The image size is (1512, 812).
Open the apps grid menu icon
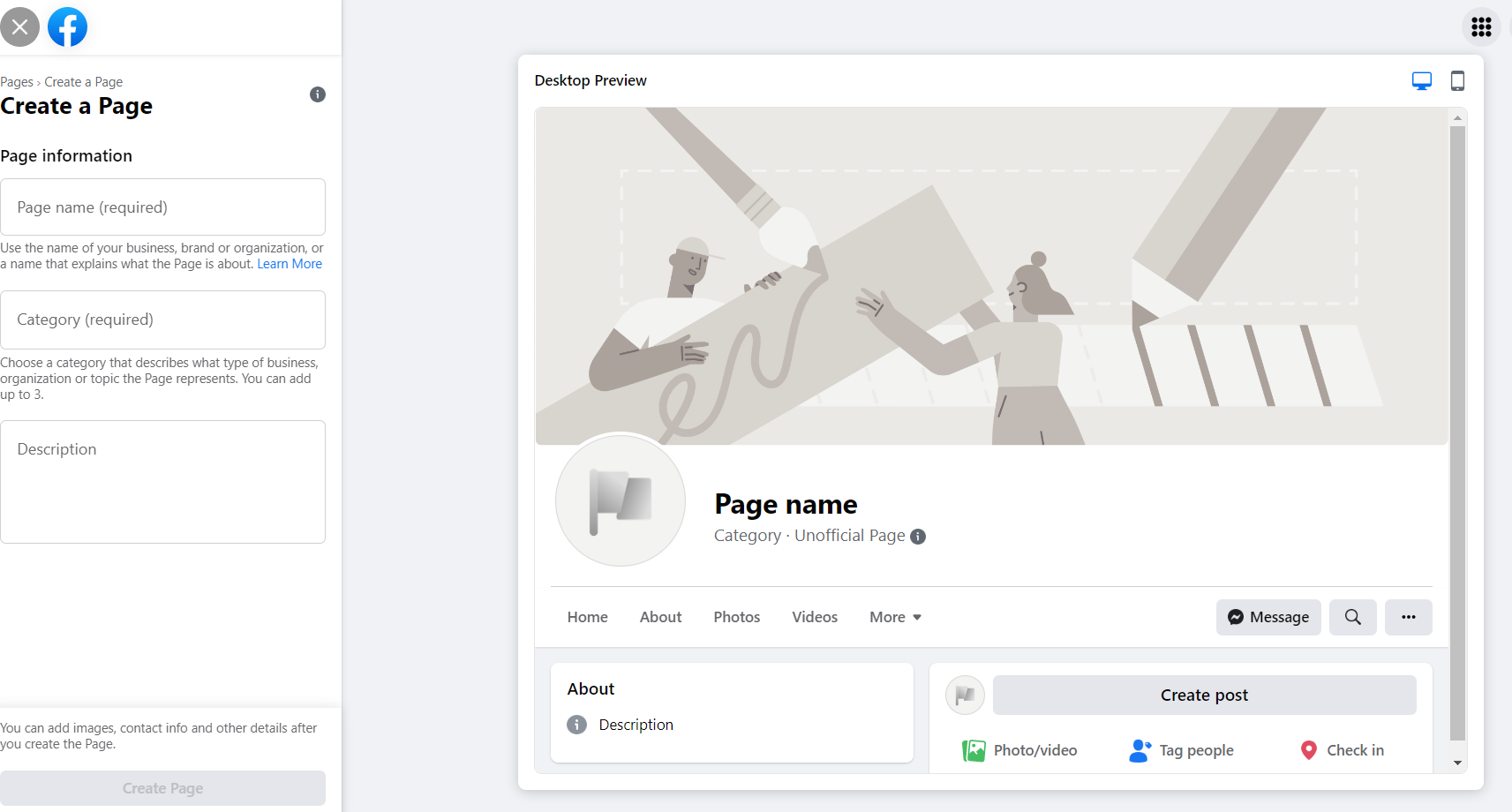click(1481, 27)
